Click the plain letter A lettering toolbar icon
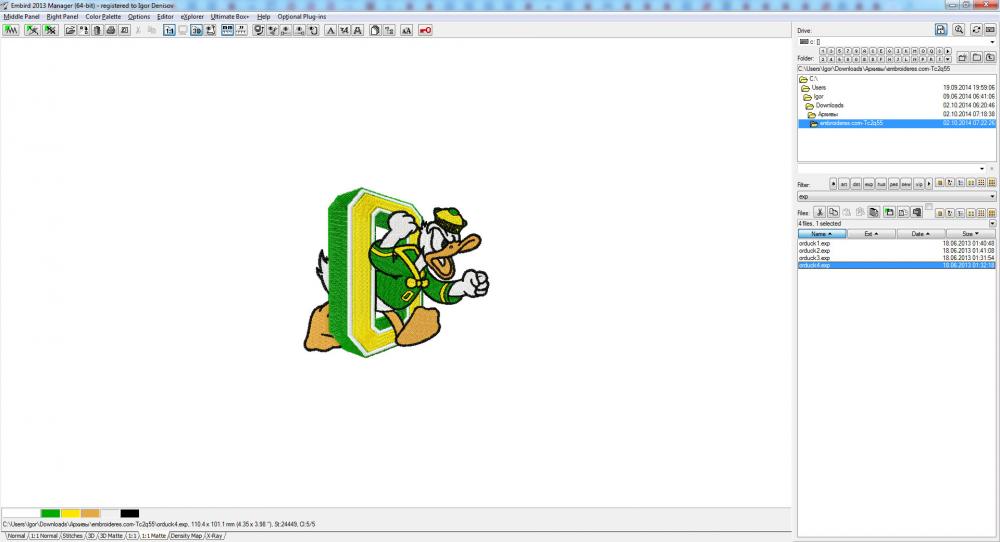1000x542 pixels. pyautogui.click(x=330, y=30)
